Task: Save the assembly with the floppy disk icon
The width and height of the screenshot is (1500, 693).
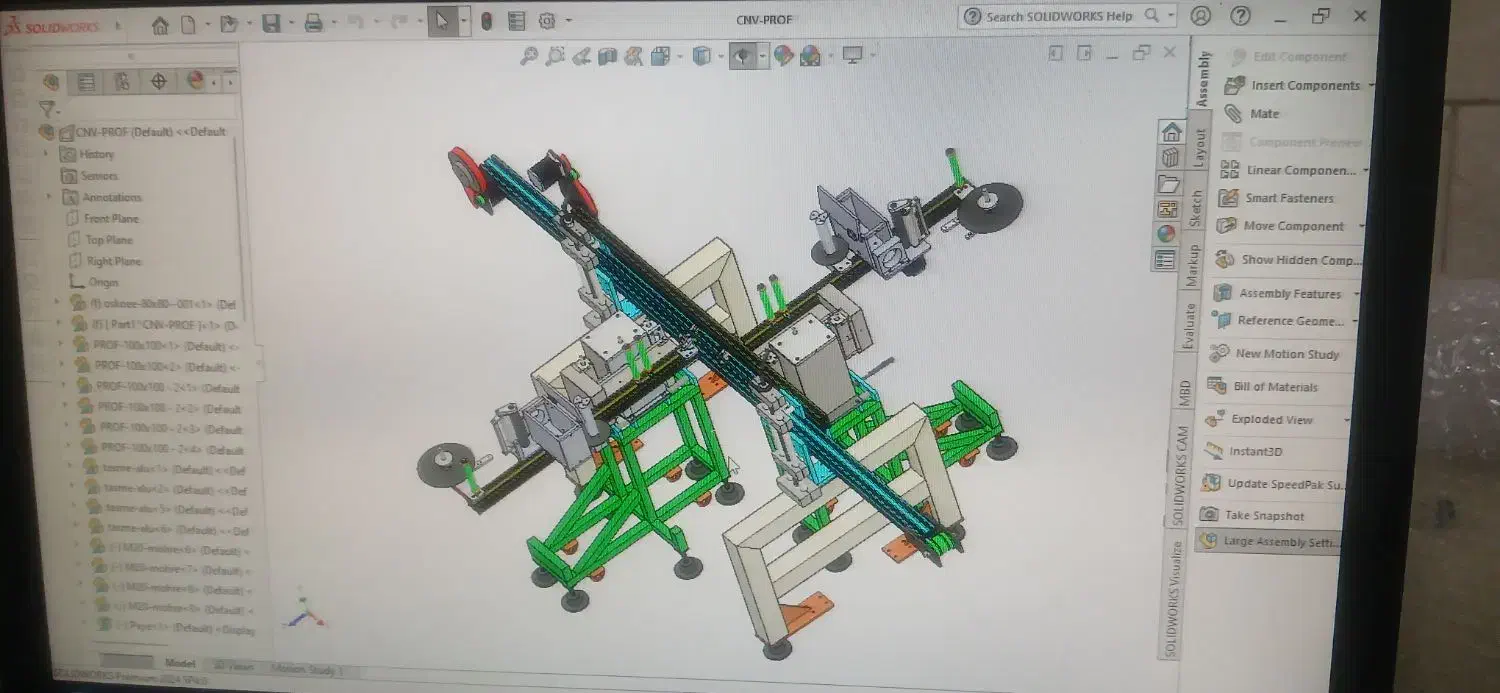Action: coord(271,23)
